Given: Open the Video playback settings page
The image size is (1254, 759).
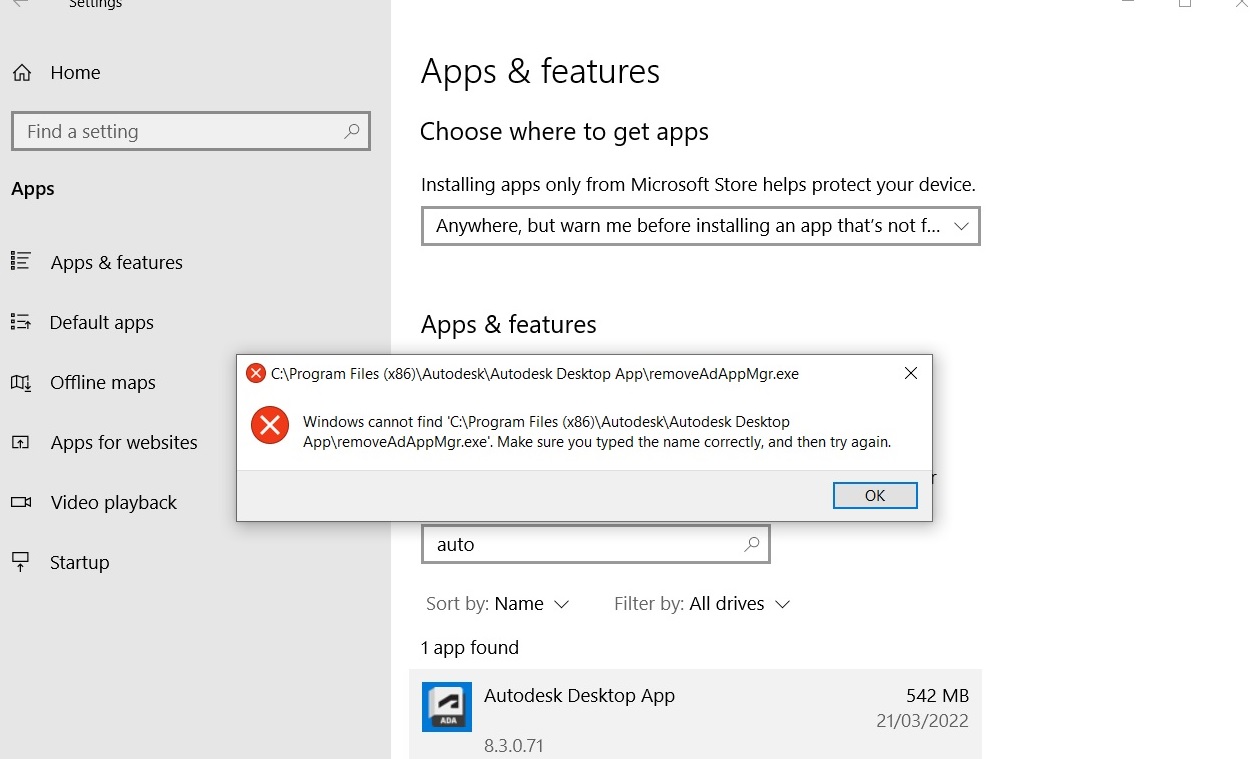Looking at the screenshot, I should click(x=113, y=502).
